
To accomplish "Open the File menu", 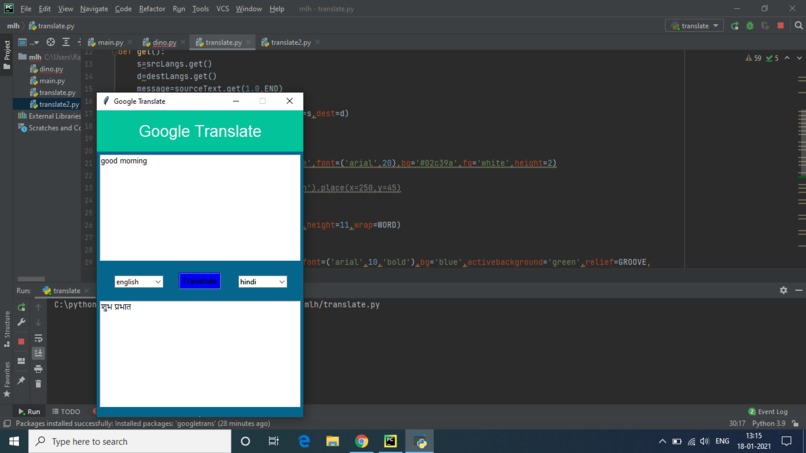I will [26, 9].
